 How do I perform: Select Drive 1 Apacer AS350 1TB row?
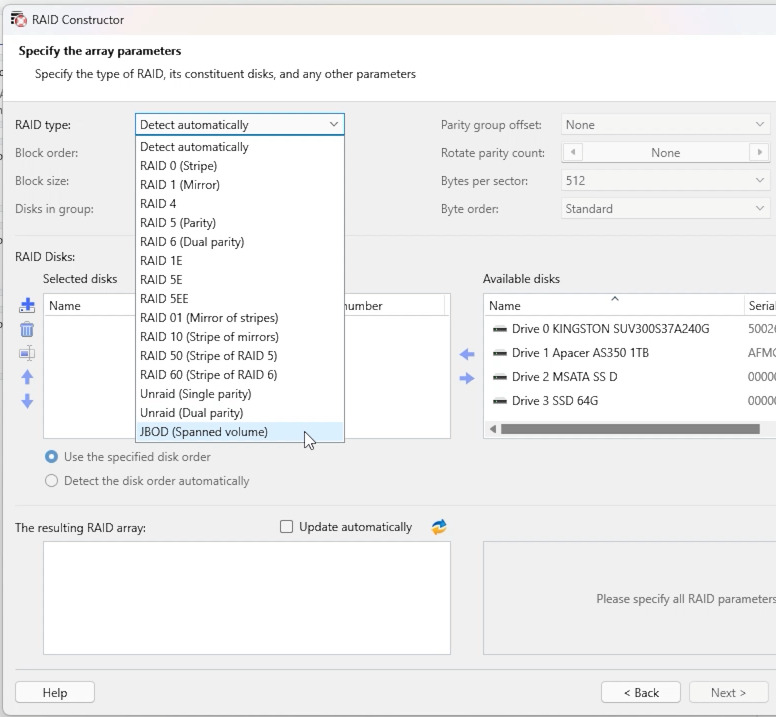[630, 353]
